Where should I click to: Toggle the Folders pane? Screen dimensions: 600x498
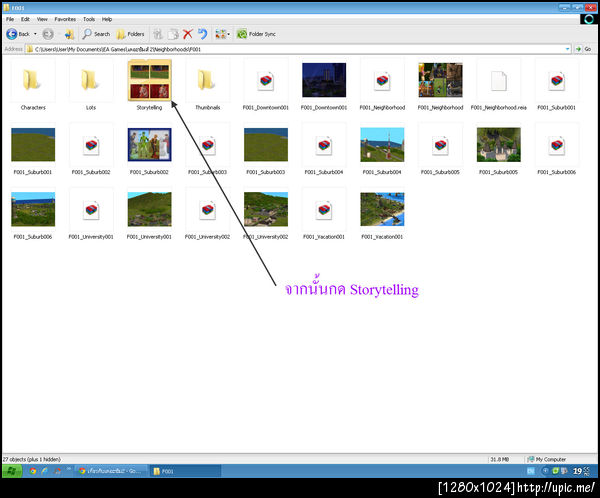coord(130,34)
